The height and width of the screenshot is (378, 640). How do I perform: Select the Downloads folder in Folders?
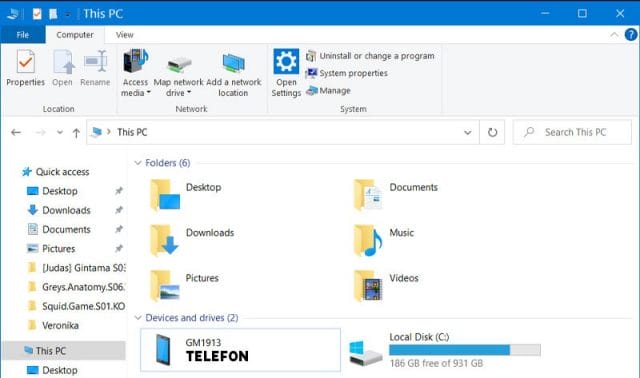pyautogui.click(x=192, y=240)
